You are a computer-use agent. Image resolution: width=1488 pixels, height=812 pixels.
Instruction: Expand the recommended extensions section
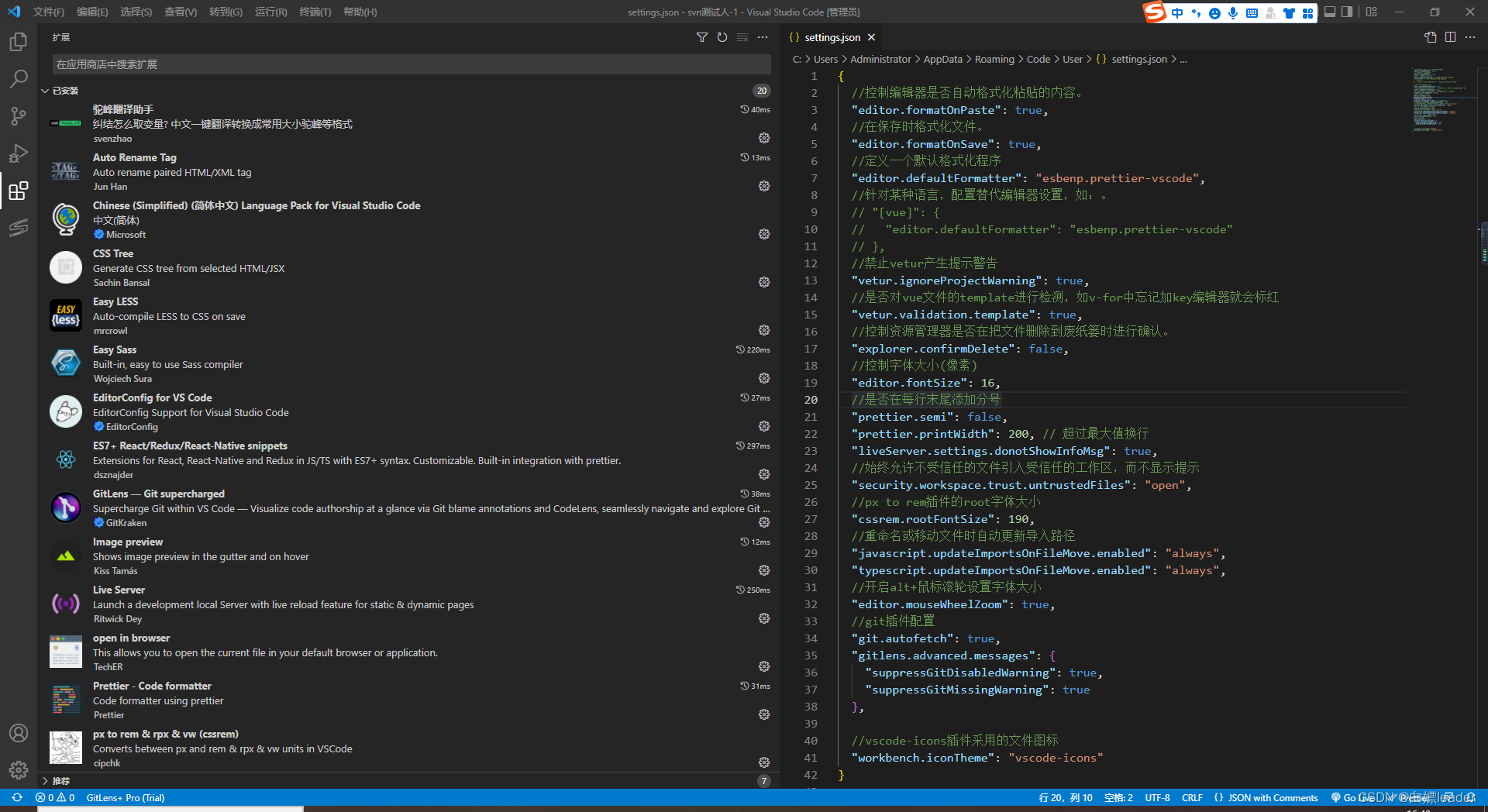pos(45,781)
